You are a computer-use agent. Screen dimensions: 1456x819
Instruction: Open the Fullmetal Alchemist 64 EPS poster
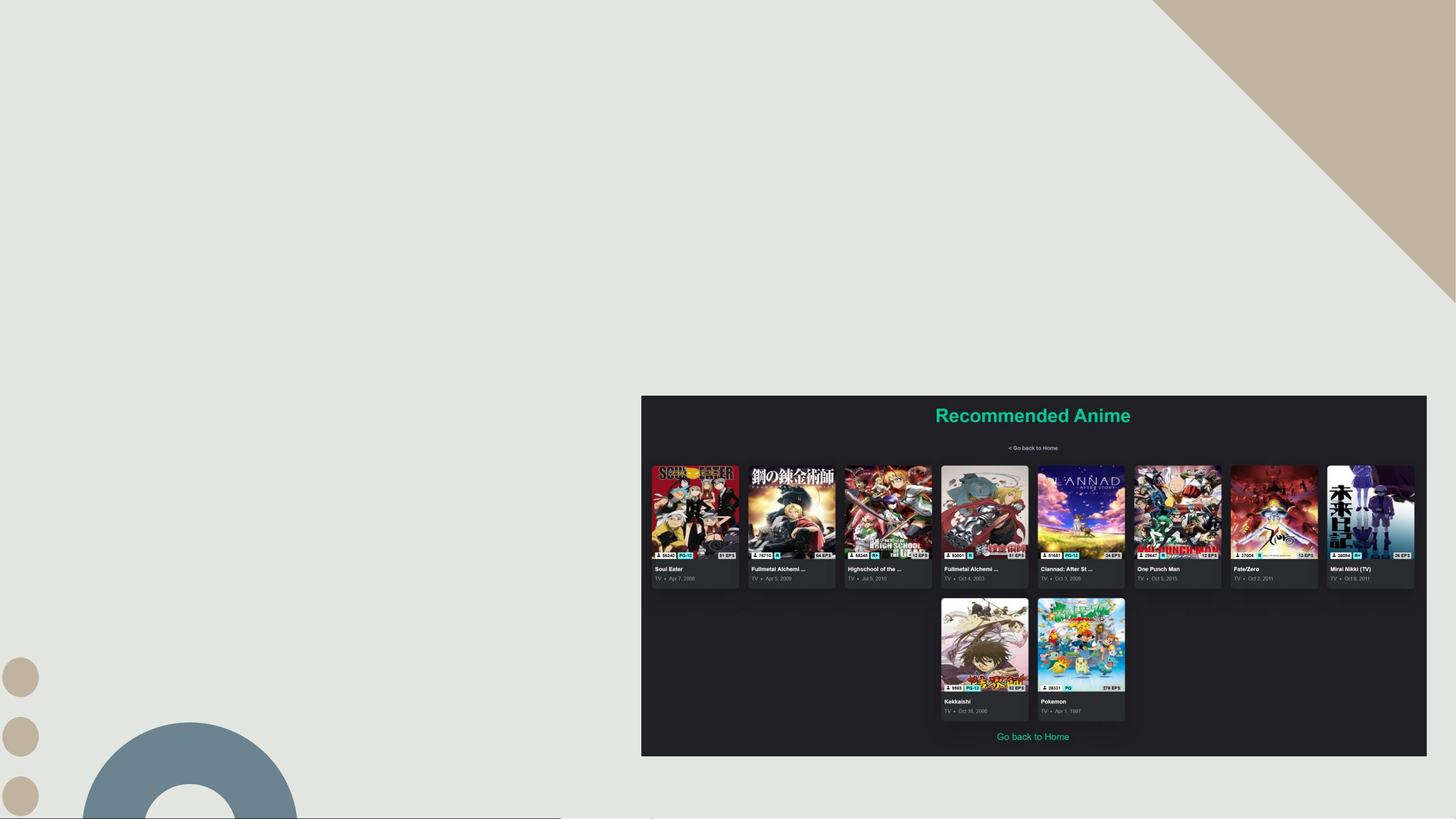792,512
